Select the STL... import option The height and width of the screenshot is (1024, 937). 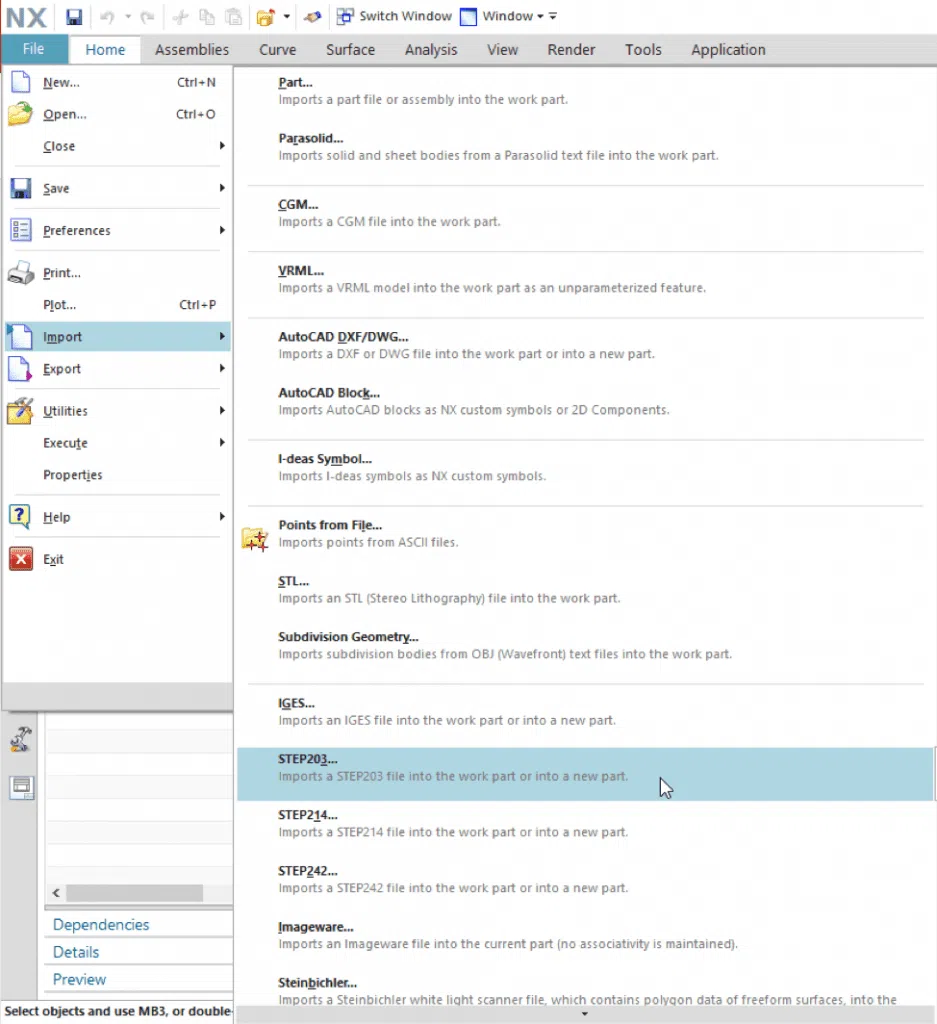pyautogui.click(x=585, y=590)
